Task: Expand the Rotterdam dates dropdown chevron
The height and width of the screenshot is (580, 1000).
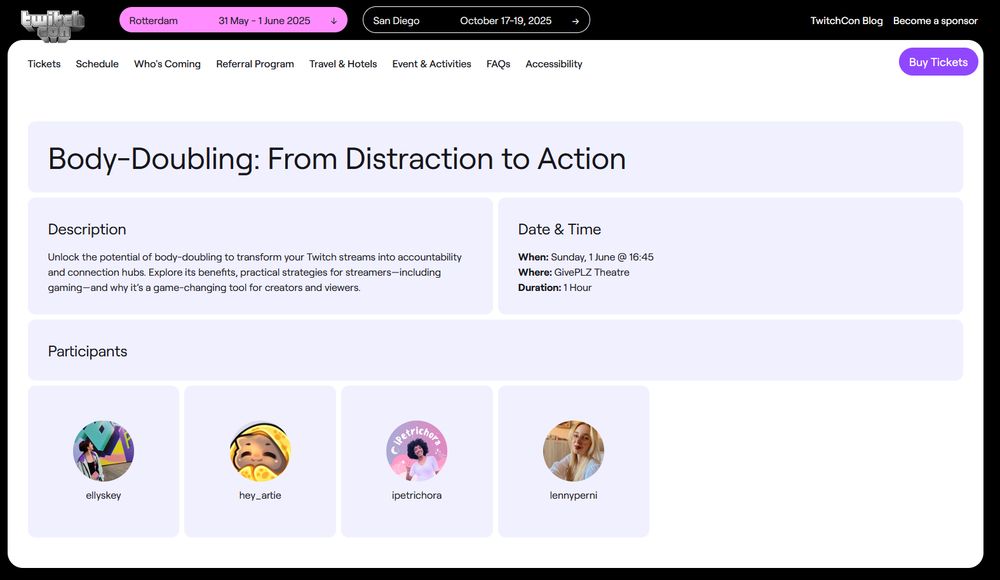Action: 333,20
